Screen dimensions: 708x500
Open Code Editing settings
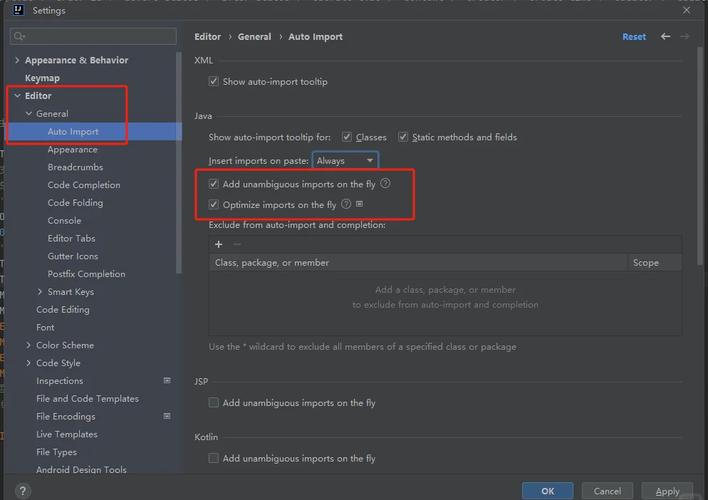click(x=63, y=309)
